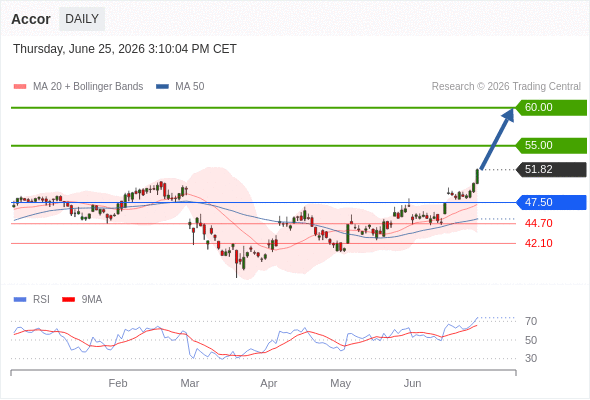Click 'Research © 2026 Trading Central' credit
The width and height of the screenshot is (590, 400).
pos(506,87)
